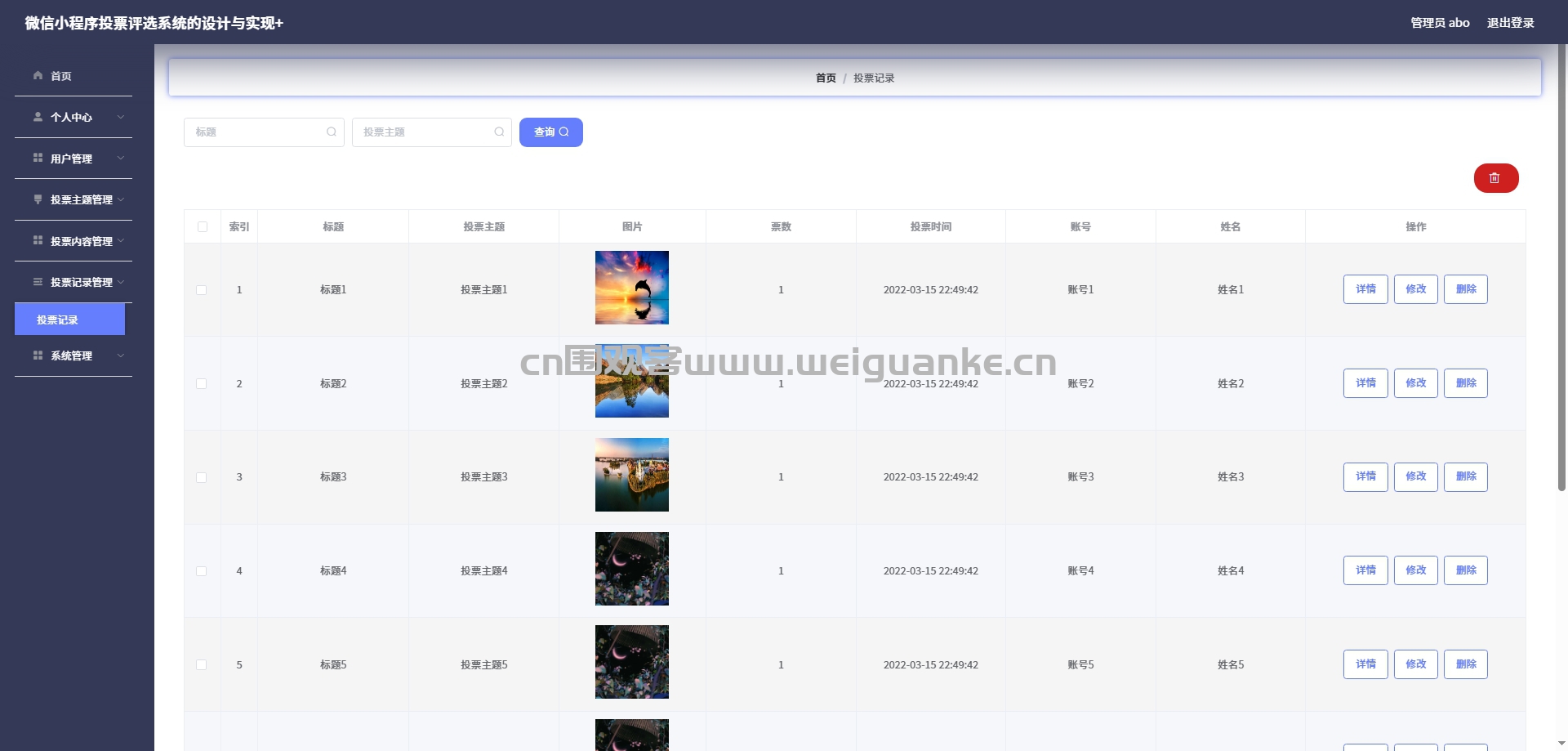Click 详情 for row 标题5
This screenshot has width=1568, height=751.
[x=1365, y=664]
